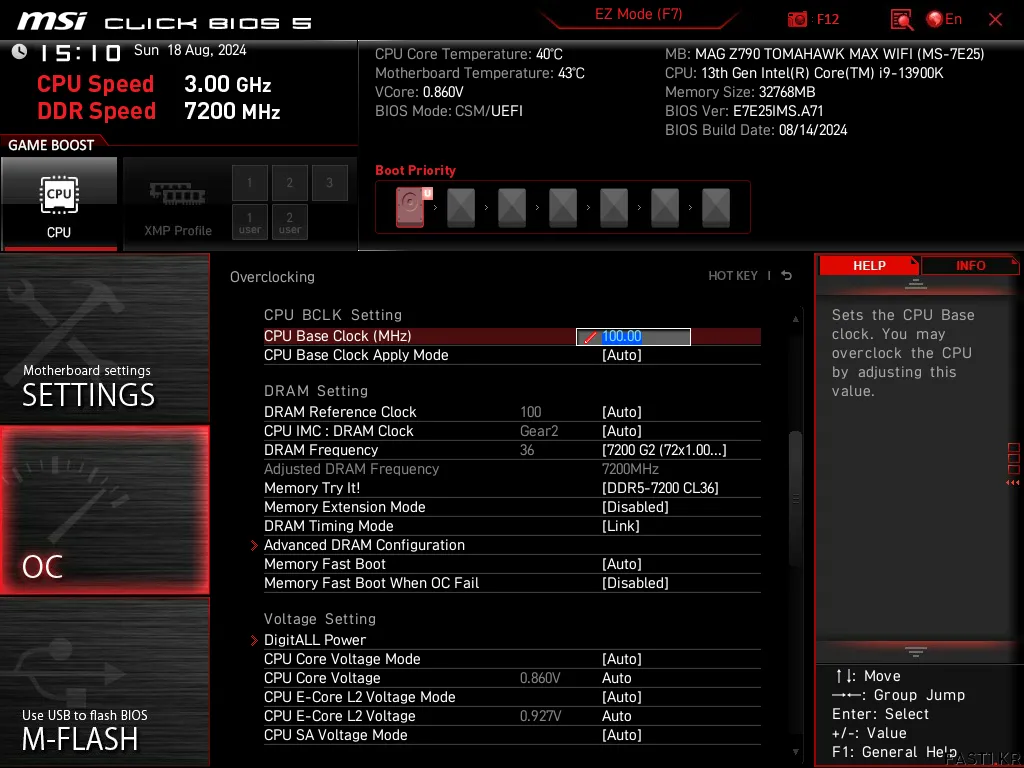Click the fifth boot priority device slot
The height and width of the screenshot is (768, 1024).
pyautogui.click(x=614, y=207)
